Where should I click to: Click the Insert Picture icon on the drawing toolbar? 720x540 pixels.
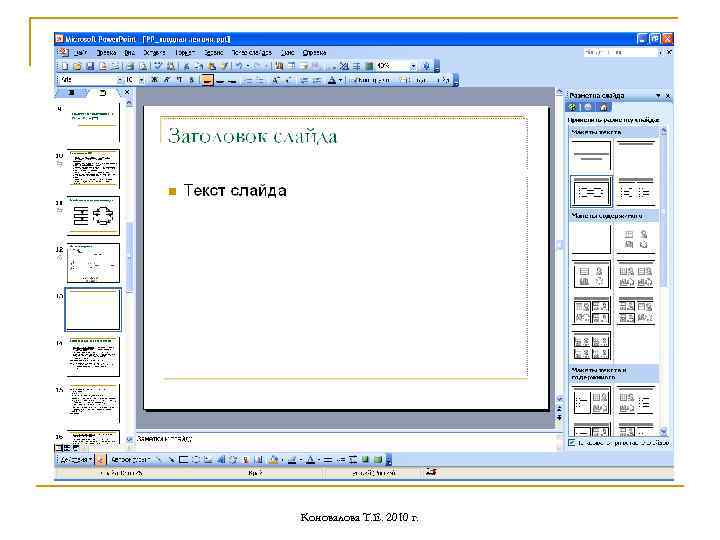(259, 459)
